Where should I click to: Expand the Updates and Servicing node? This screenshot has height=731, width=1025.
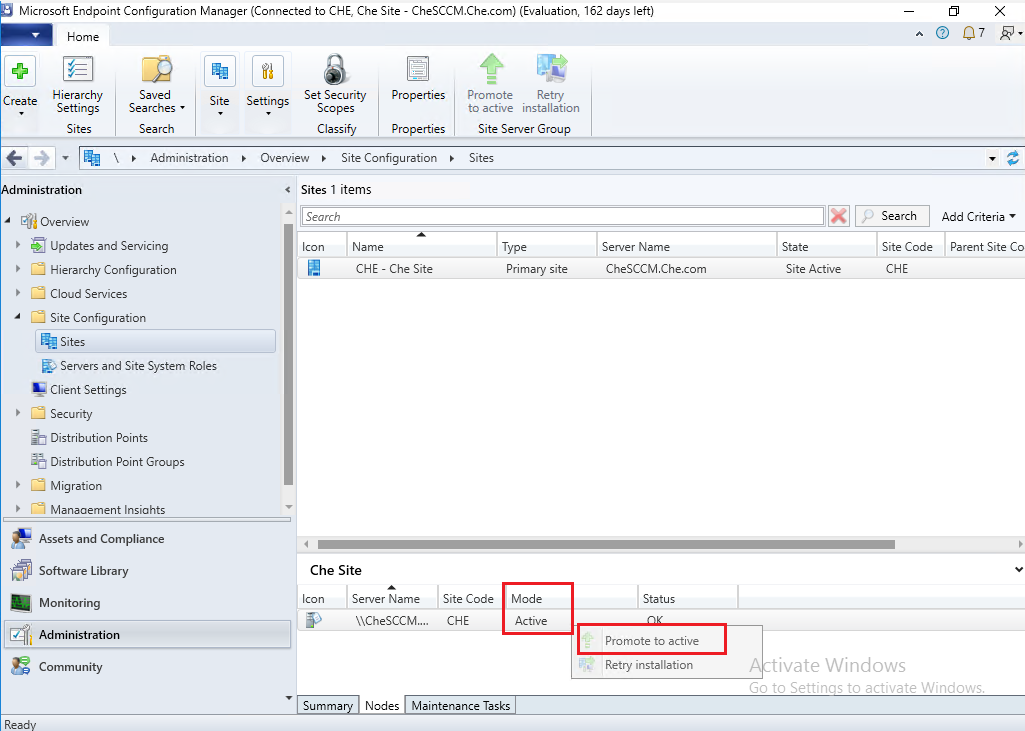[x=18, y=245]
